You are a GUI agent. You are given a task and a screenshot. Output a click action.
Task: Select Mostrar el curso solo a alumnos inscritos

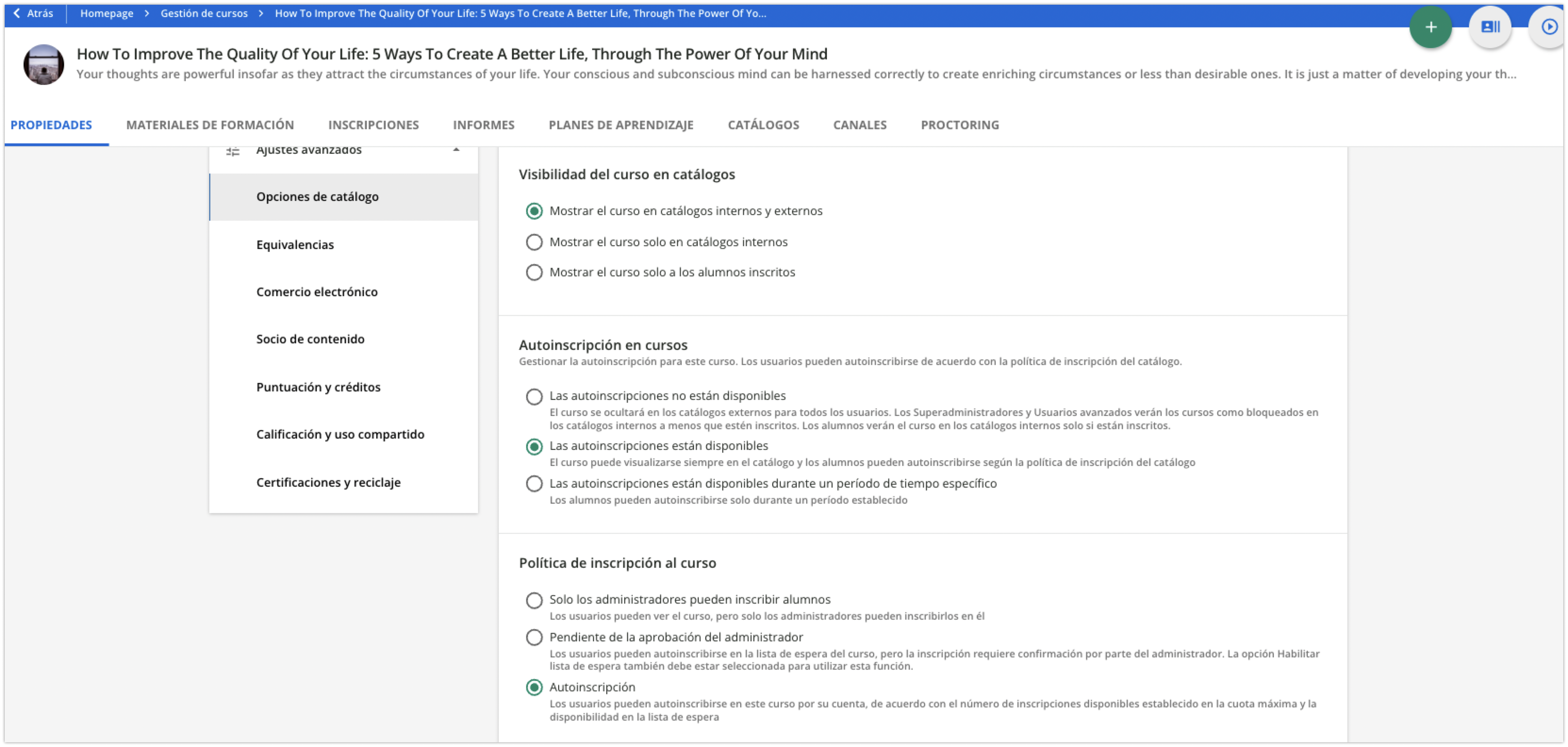534,272
